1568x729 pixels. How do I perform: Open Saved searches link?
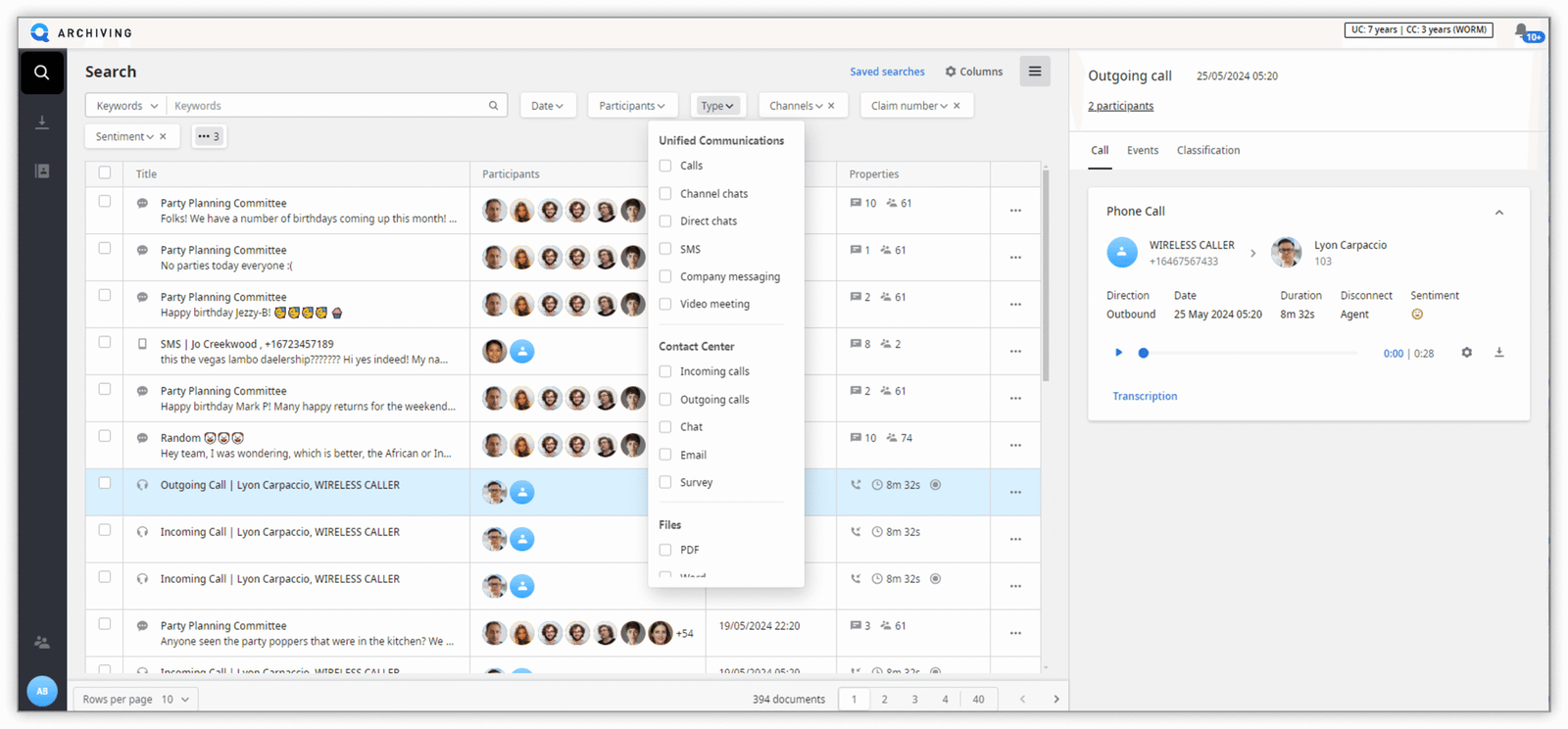[887, 72]
